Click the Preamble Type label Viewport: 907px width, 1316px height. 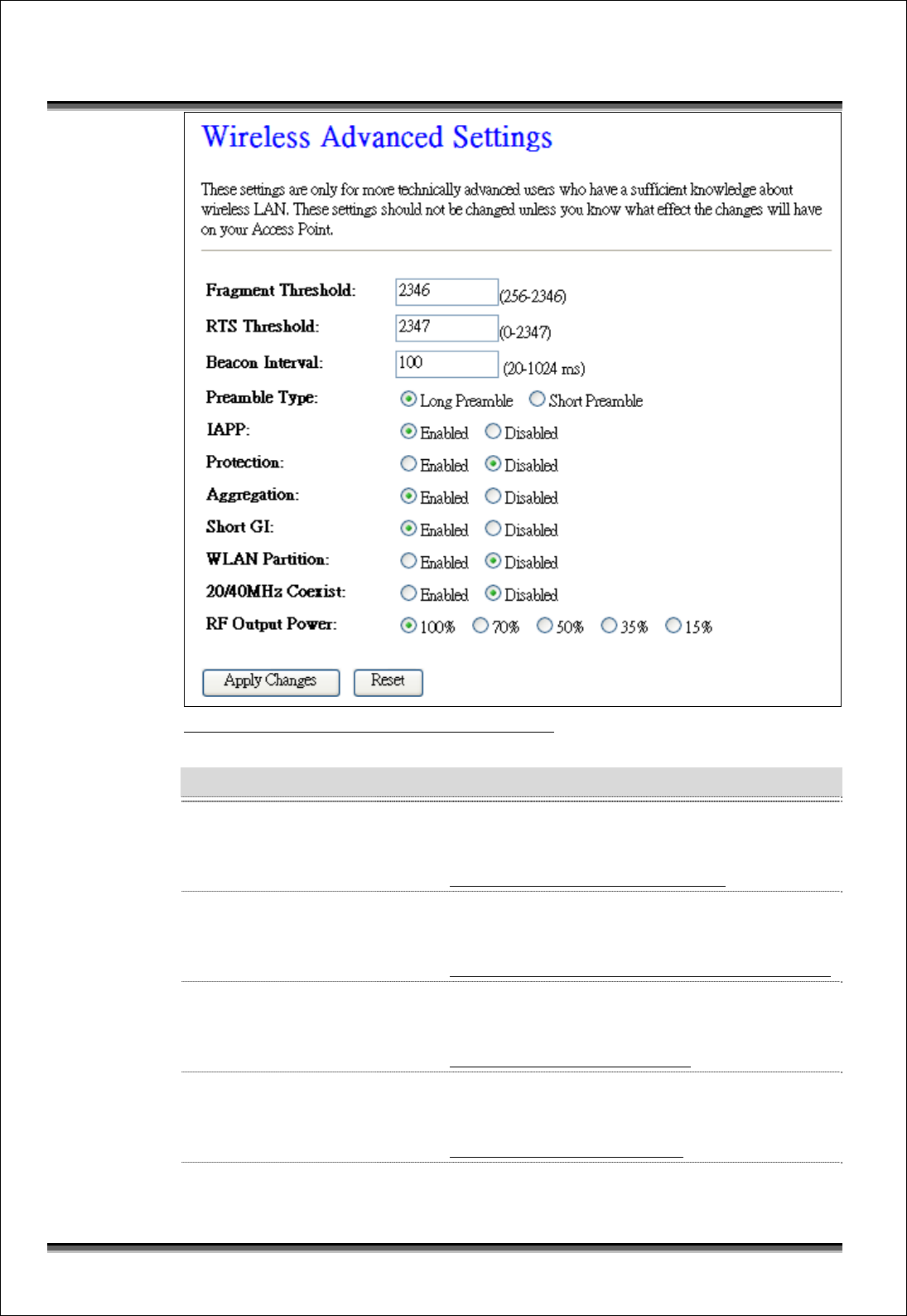262,398
